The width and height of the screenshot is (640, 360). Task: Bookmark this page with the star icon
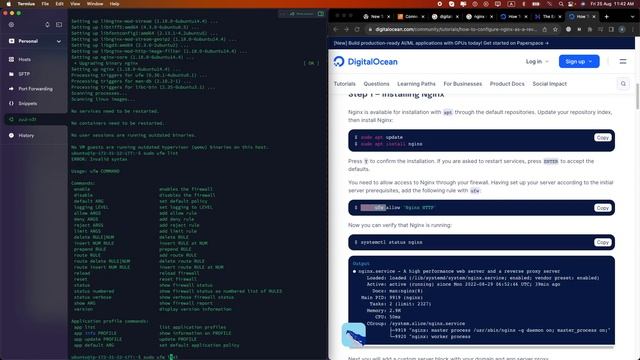pos(556,29)
